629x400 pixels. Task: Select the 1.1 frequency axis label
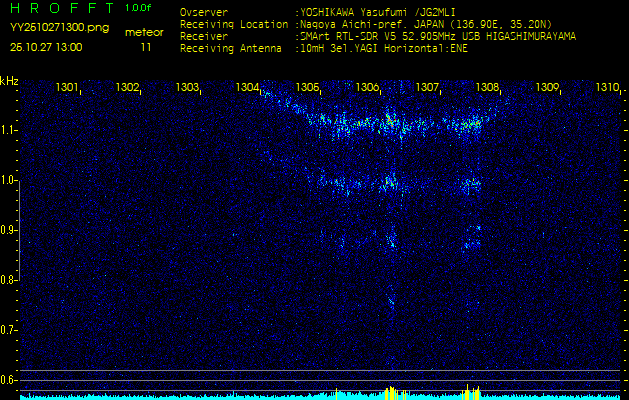[9, 130]
